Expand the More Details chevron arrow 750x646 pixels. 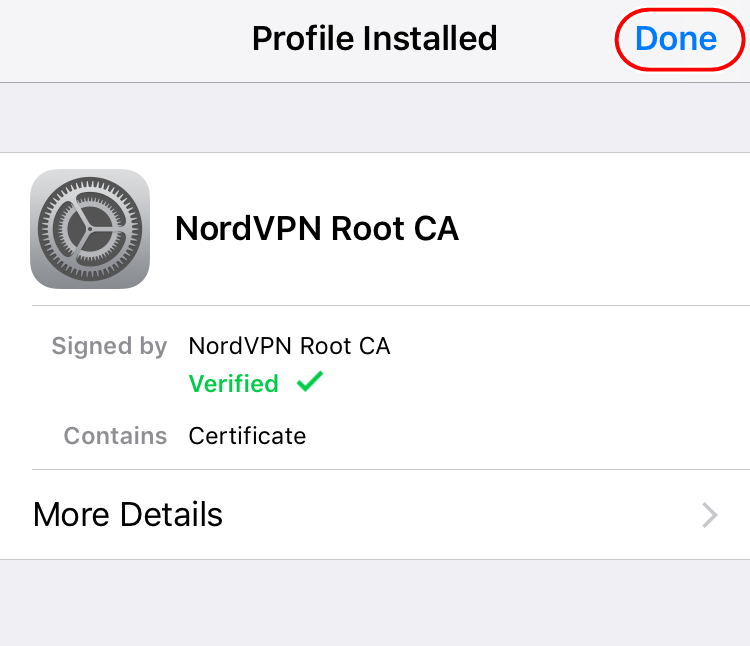(710, 515)
